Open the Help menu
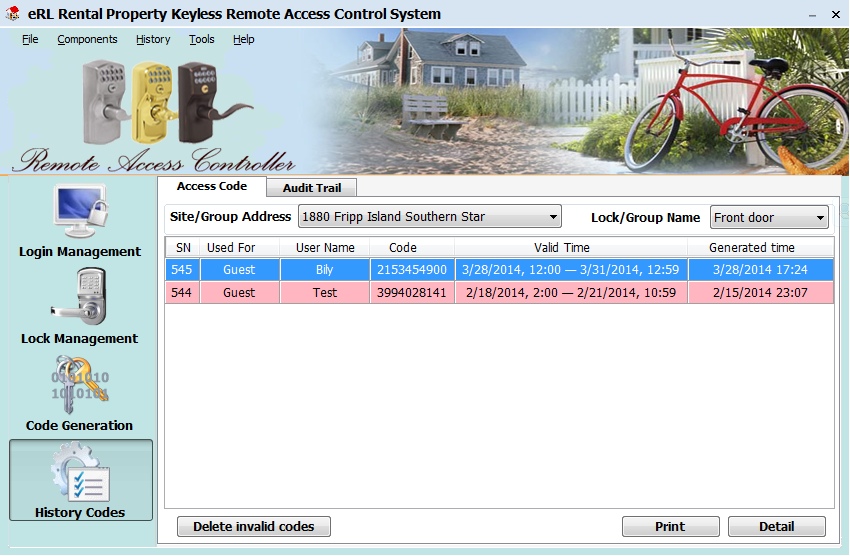The width and height of the screenshot is (850, 556). pyautogui.click(x=243, y=39)
